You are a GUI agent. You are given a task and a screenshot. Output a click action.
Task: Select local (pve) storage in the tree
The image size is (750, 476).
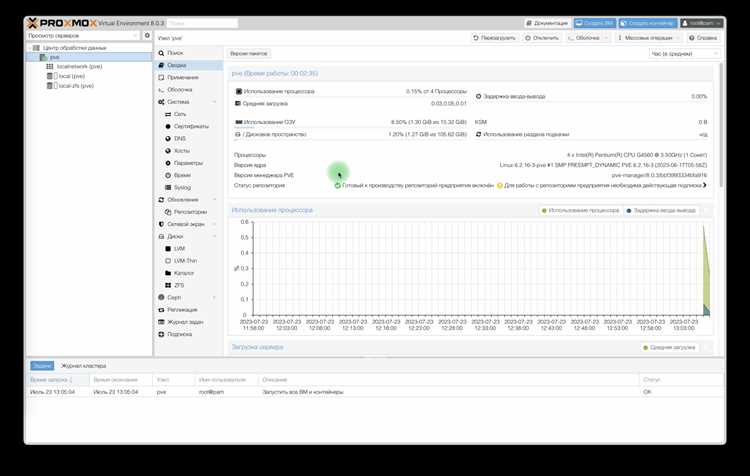click(x=71, y=76)
